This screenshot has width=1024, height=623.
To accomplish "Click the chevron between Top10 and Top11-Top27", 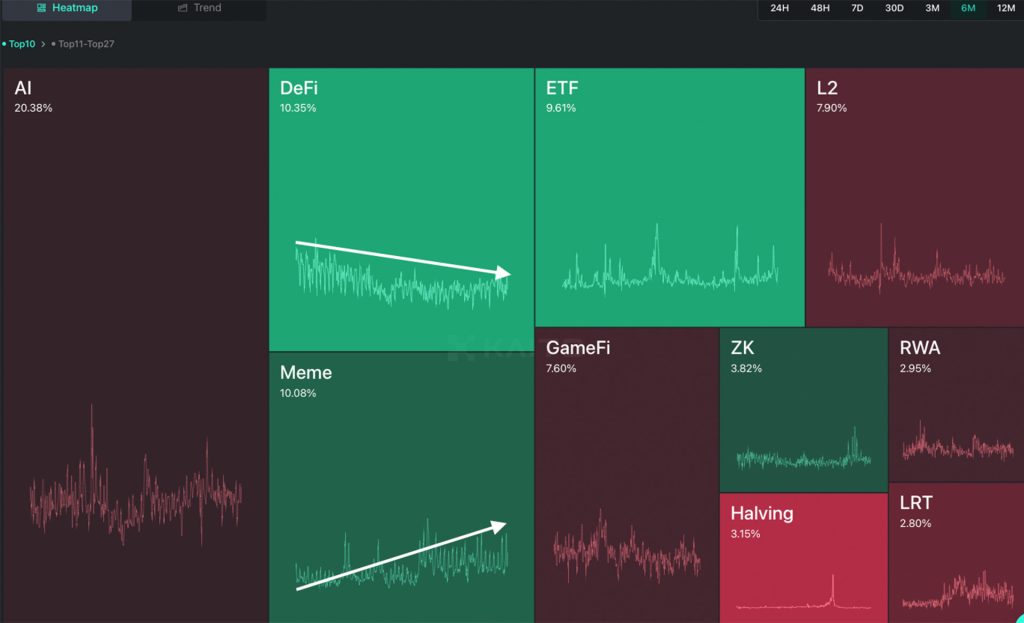I will tap(43, 44).
